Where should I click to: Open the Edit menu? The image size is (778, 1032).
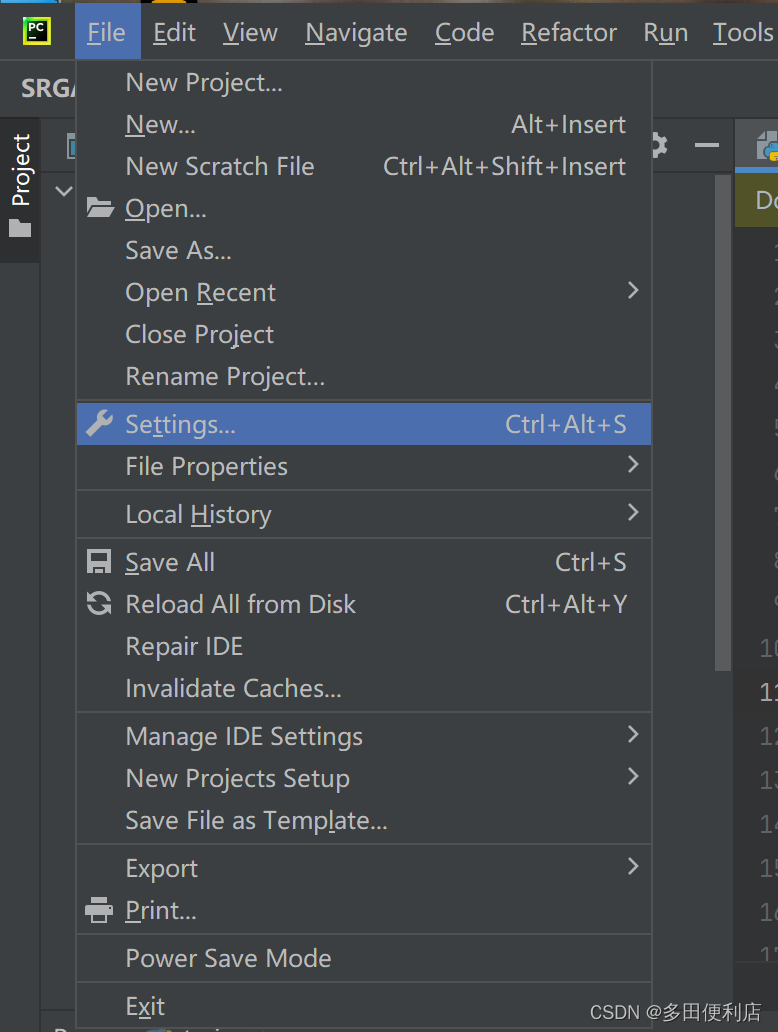pyautogui.click(x=174, y=32)
